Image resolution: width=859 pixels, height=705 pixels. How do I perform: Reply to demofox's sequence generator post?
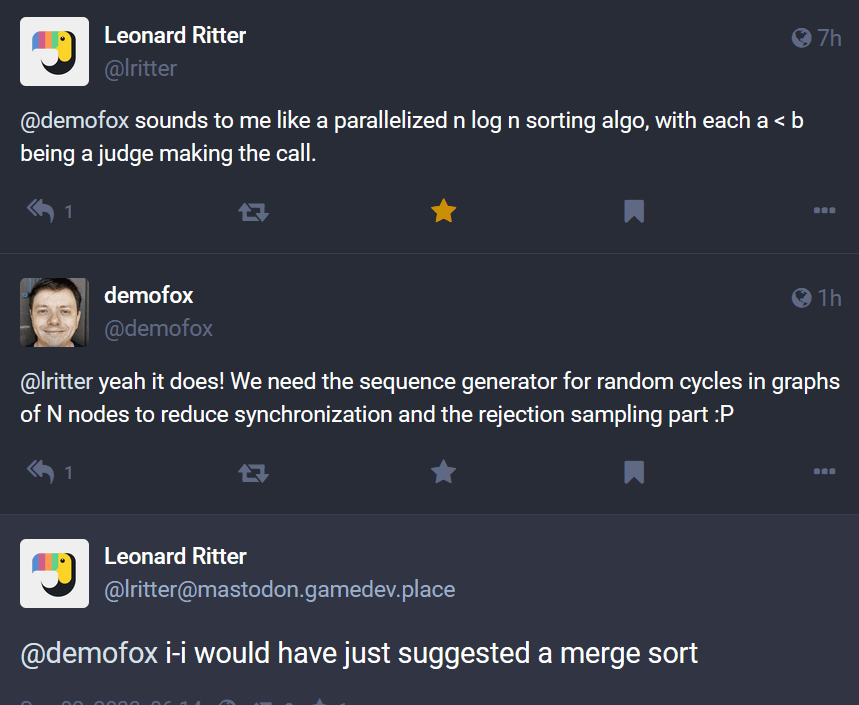[41, 472]
